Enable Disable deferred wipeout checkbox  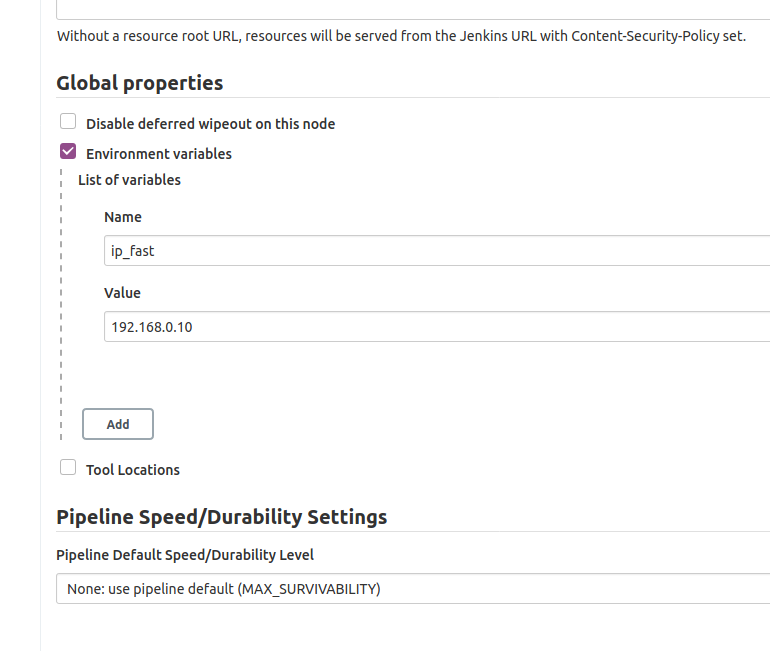click(x=68, y=121)
